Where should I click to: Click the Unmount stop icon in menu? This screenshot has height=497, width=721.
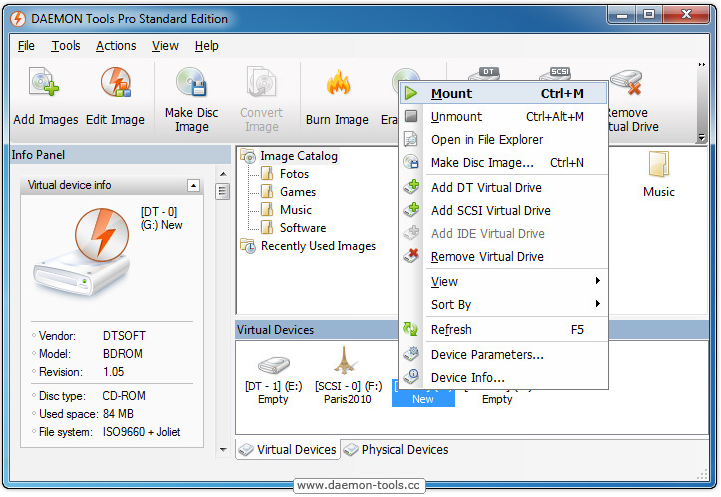coord(411,116)
